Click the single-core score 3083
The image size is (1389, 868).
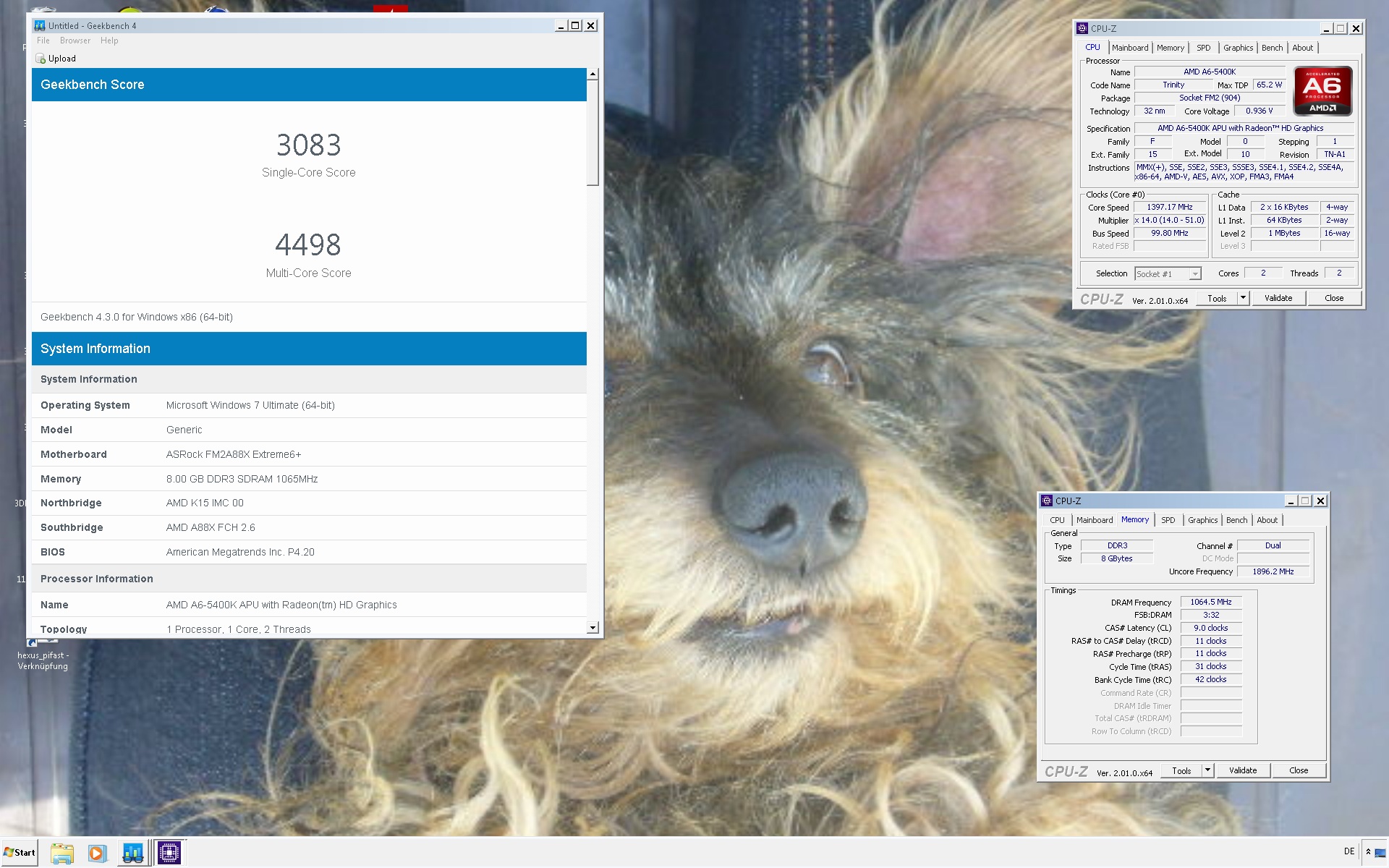point(309,145)
